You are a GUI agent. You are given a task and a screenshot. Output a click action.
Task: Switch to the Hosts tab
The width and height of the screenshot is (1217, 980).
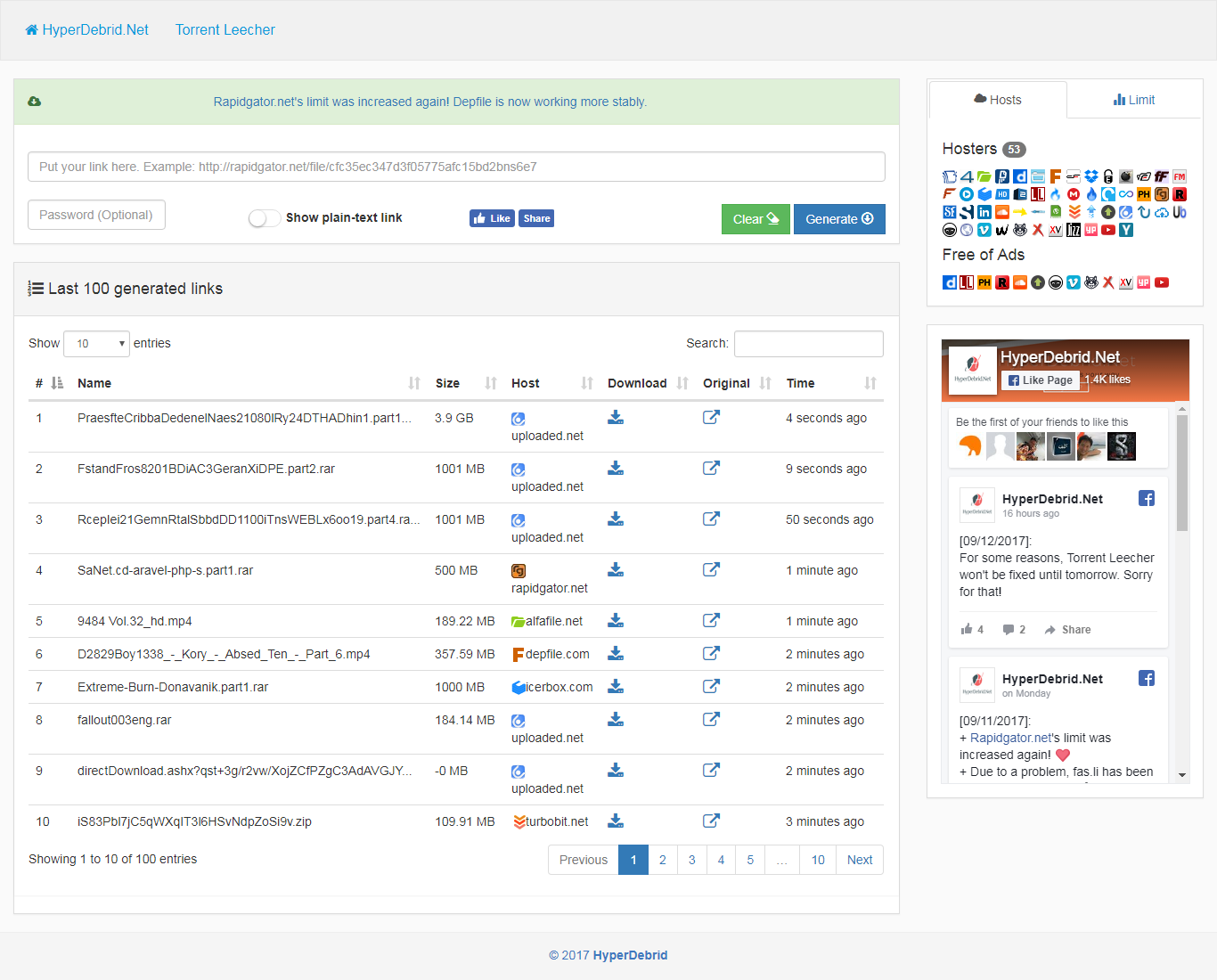[998, 100]
